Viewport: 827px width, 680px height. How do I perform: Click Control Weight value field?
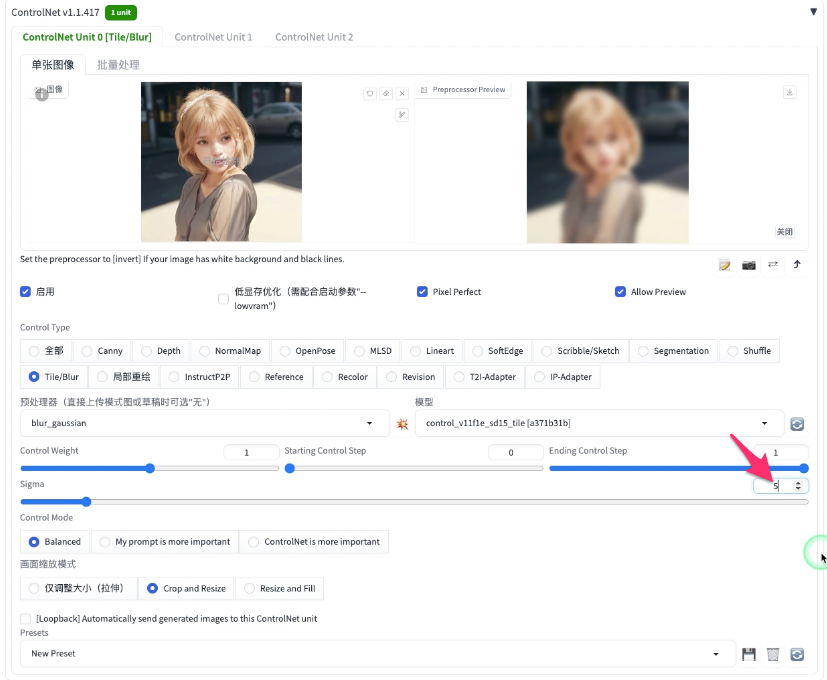(252, 452)
